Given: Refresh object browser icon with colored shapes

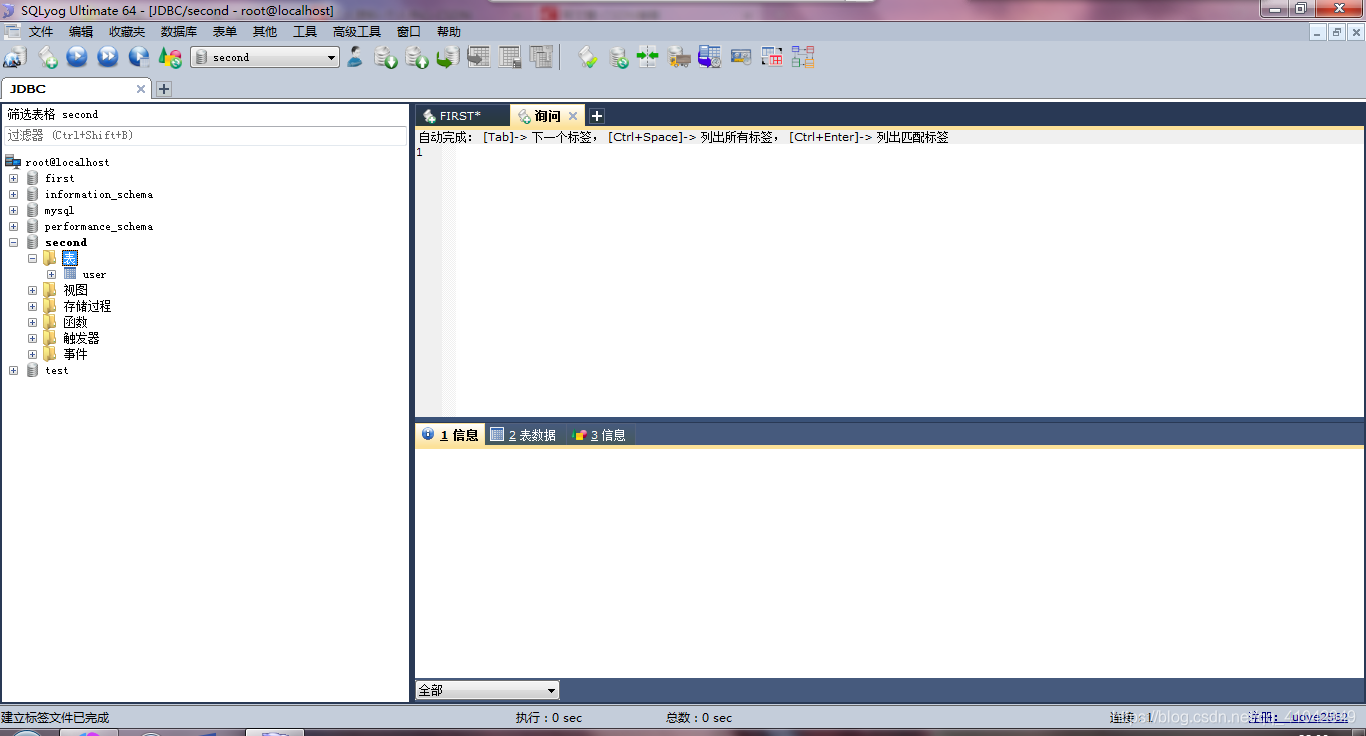Looking at the screenshot, I should (x=170, y=57).
